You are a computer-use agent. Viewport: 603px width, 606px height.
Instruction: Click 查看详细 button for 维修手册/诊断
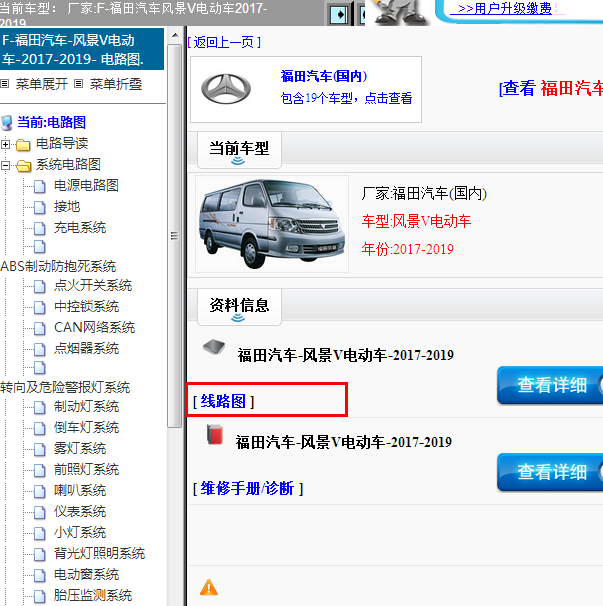(550, 472)
